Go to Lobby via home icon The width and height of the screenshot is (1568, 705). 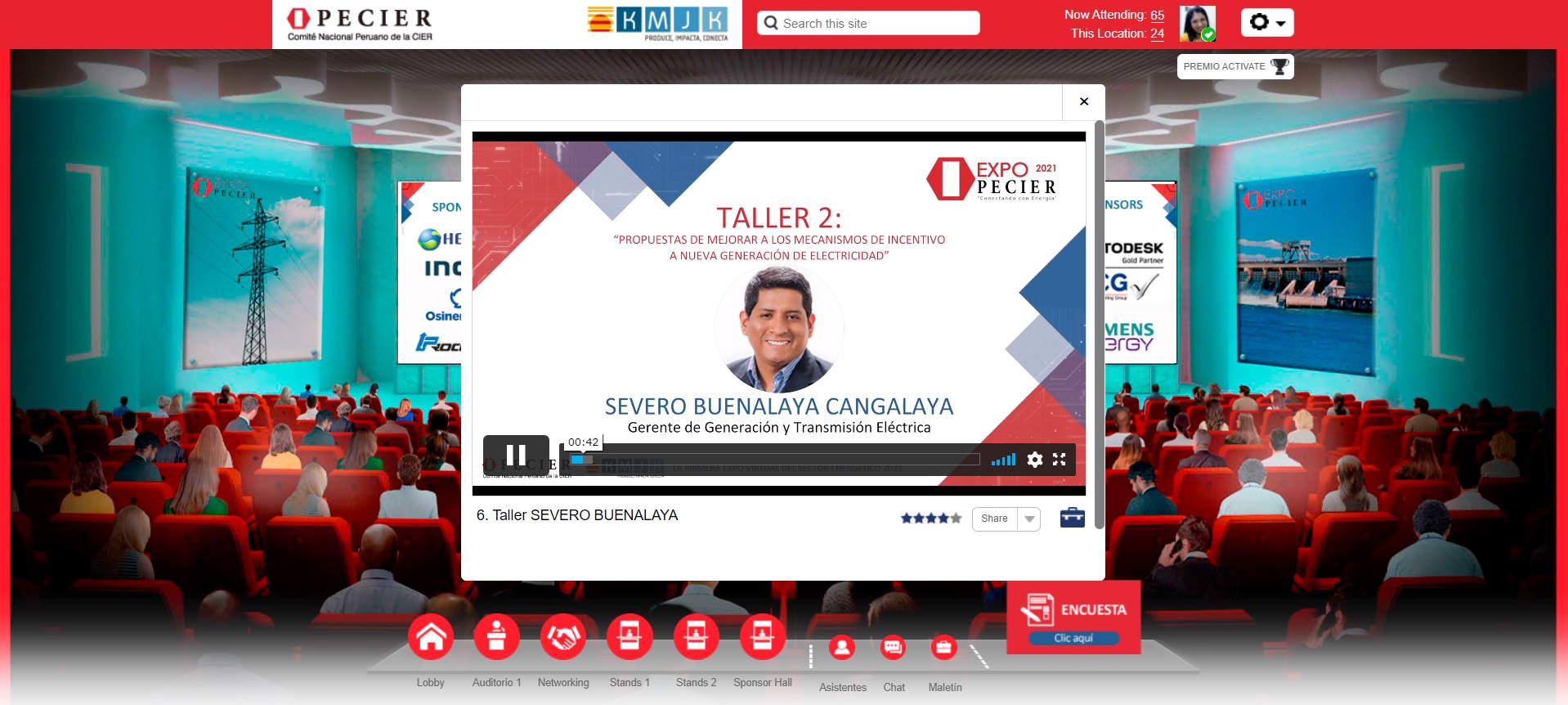[x=431, y=636]
